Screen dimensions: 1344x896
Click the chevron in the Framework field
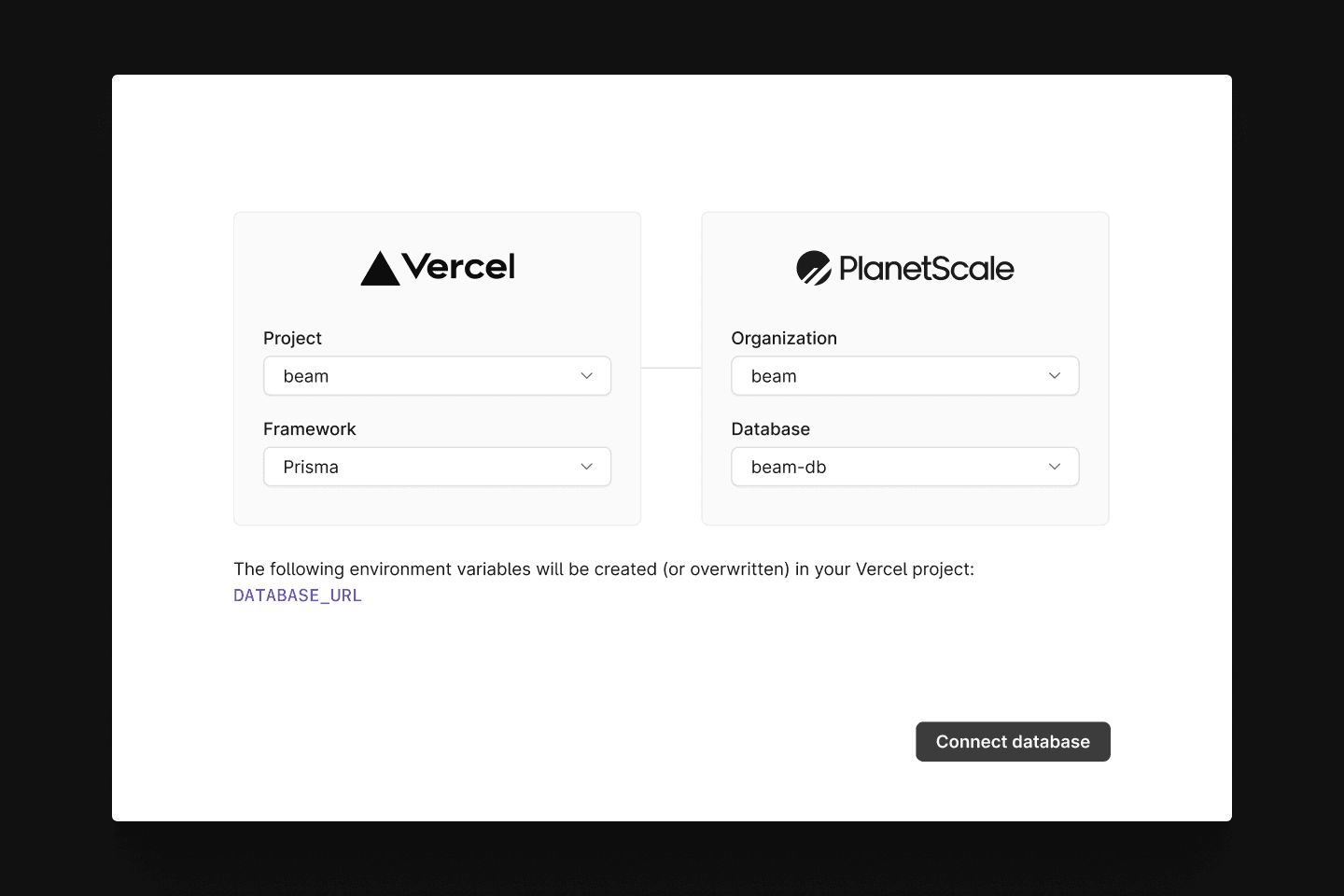(587, 467)
